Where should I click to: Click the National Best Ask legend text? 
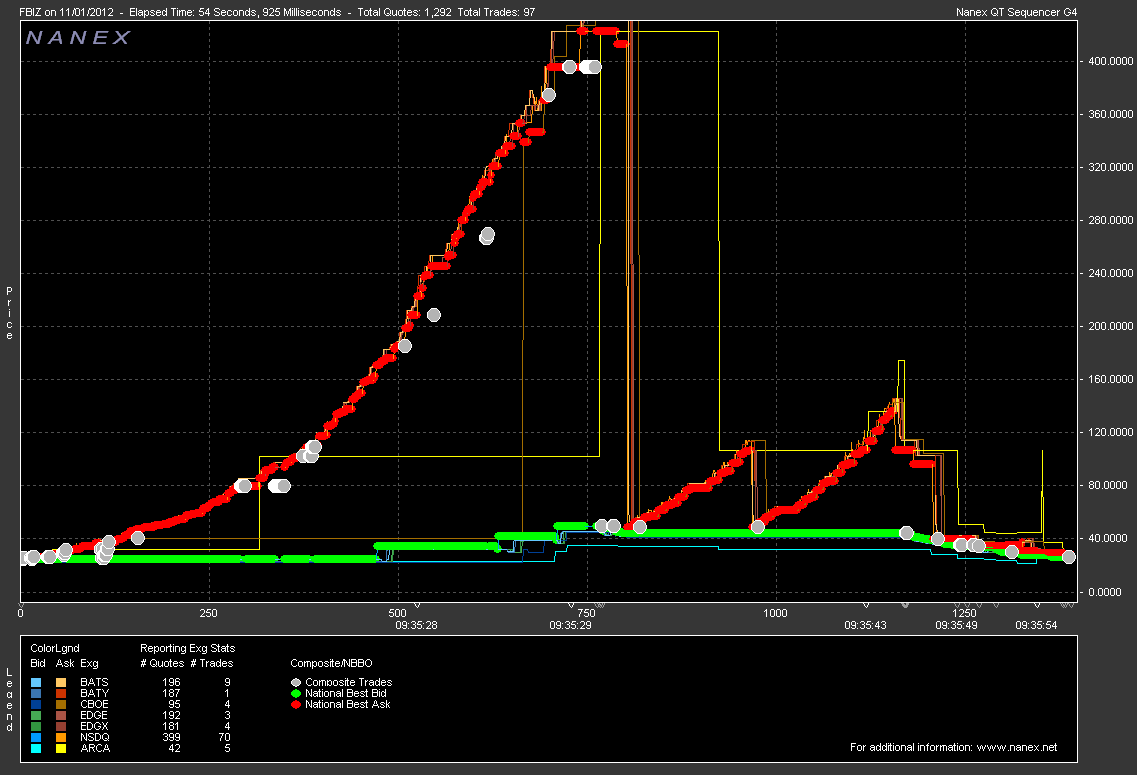coord(348,704)
